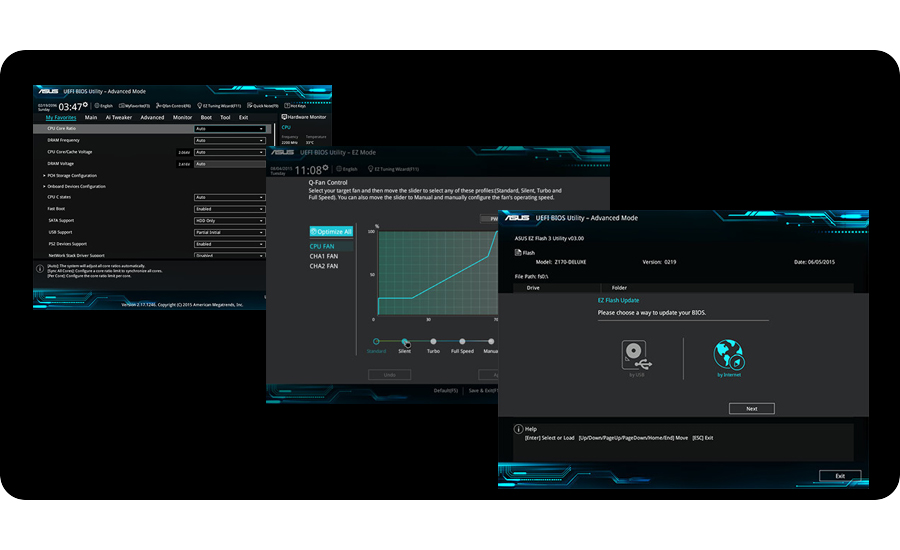The width and height of the screenshot is (900, 550).
Task: Click the fan curve graph area
Action: [x=438, y=273]
